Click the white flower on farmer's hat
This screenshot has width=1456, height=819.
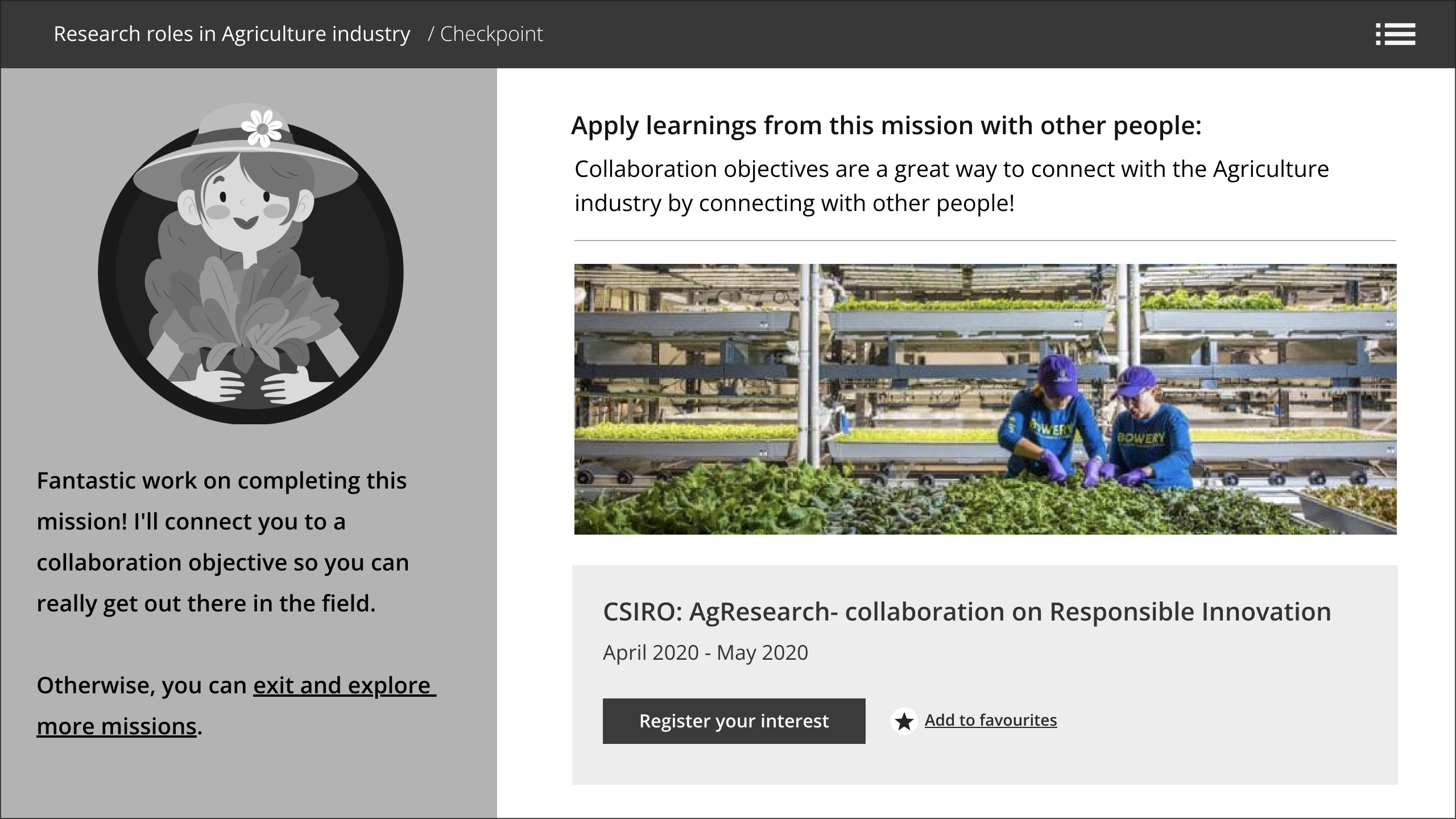click(262, 129)
